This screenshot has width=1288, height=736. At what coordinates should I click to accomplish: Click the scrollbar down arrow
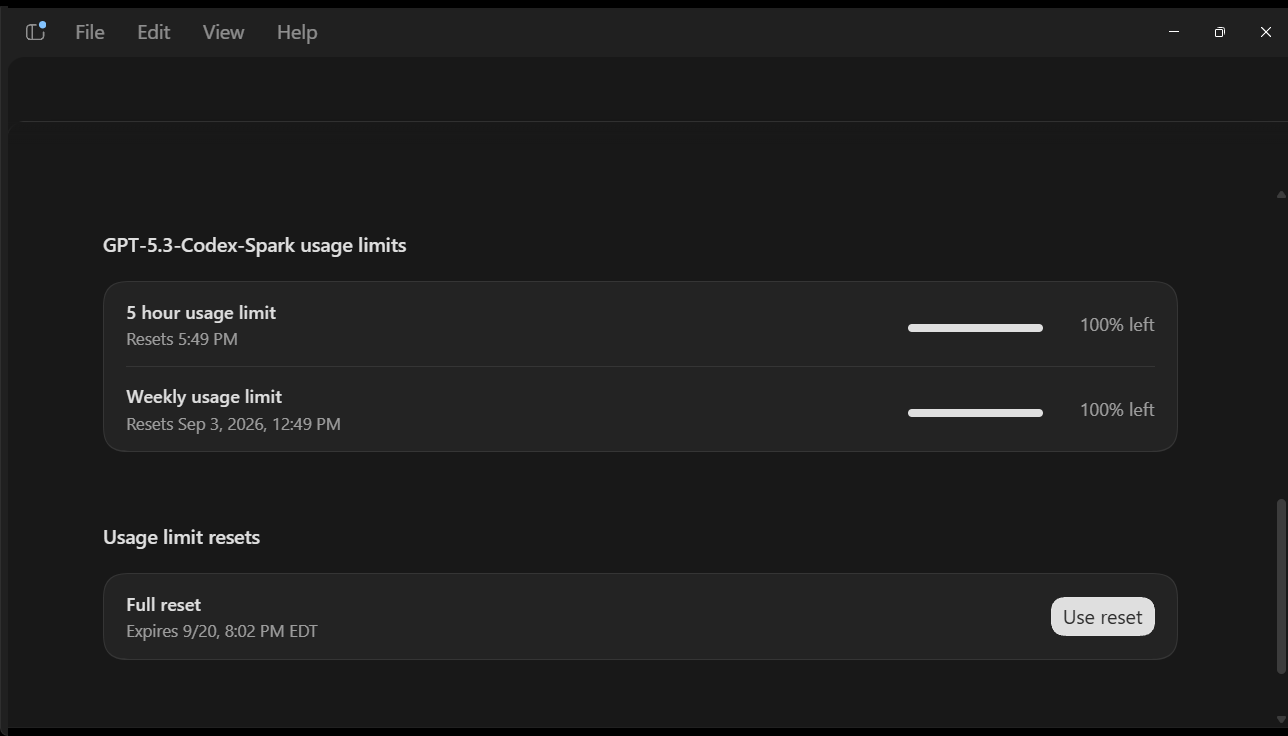point(1281,719)
